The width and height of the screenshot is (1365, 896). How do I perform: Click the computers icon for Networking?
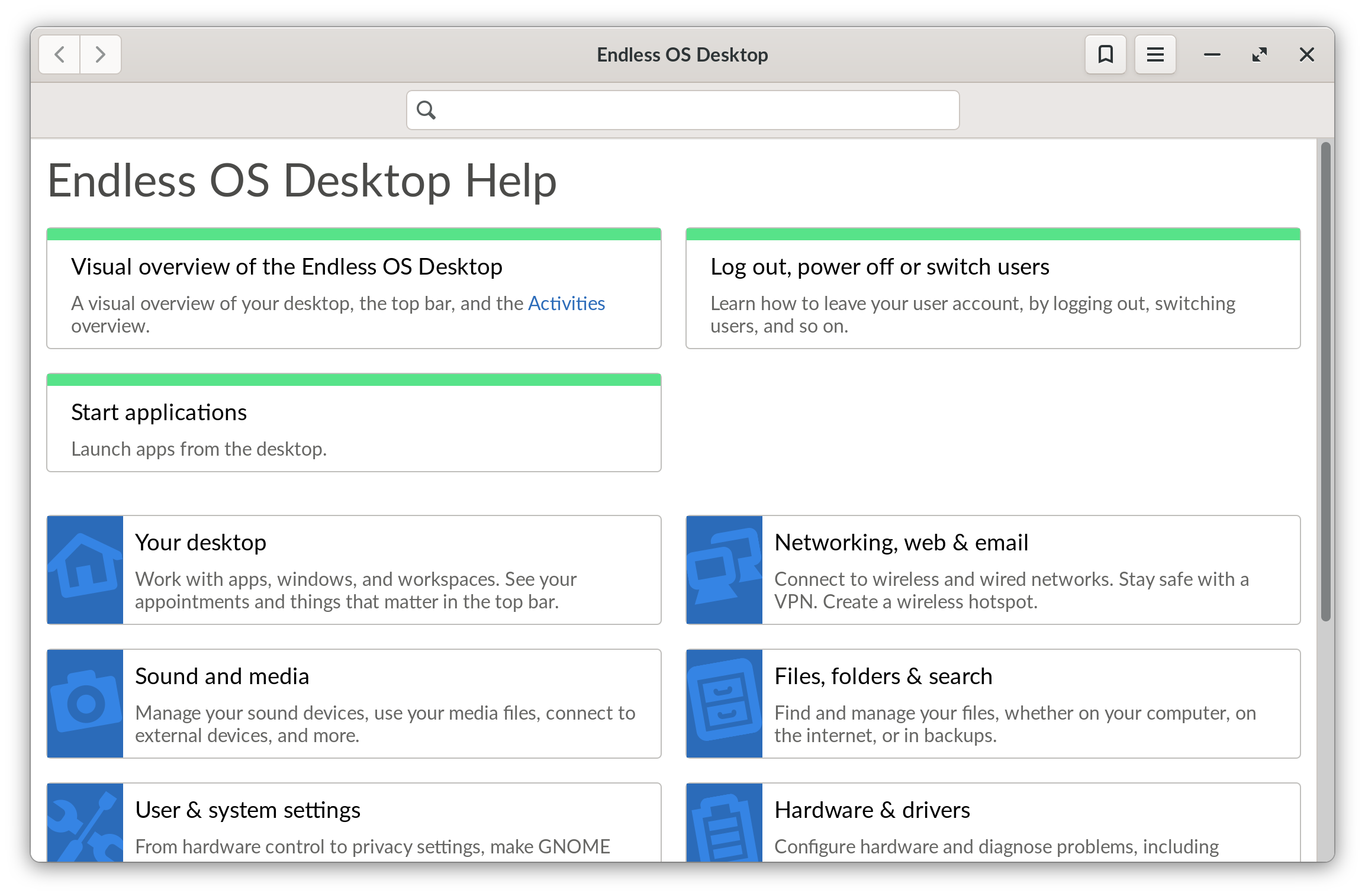coord(725,570)
